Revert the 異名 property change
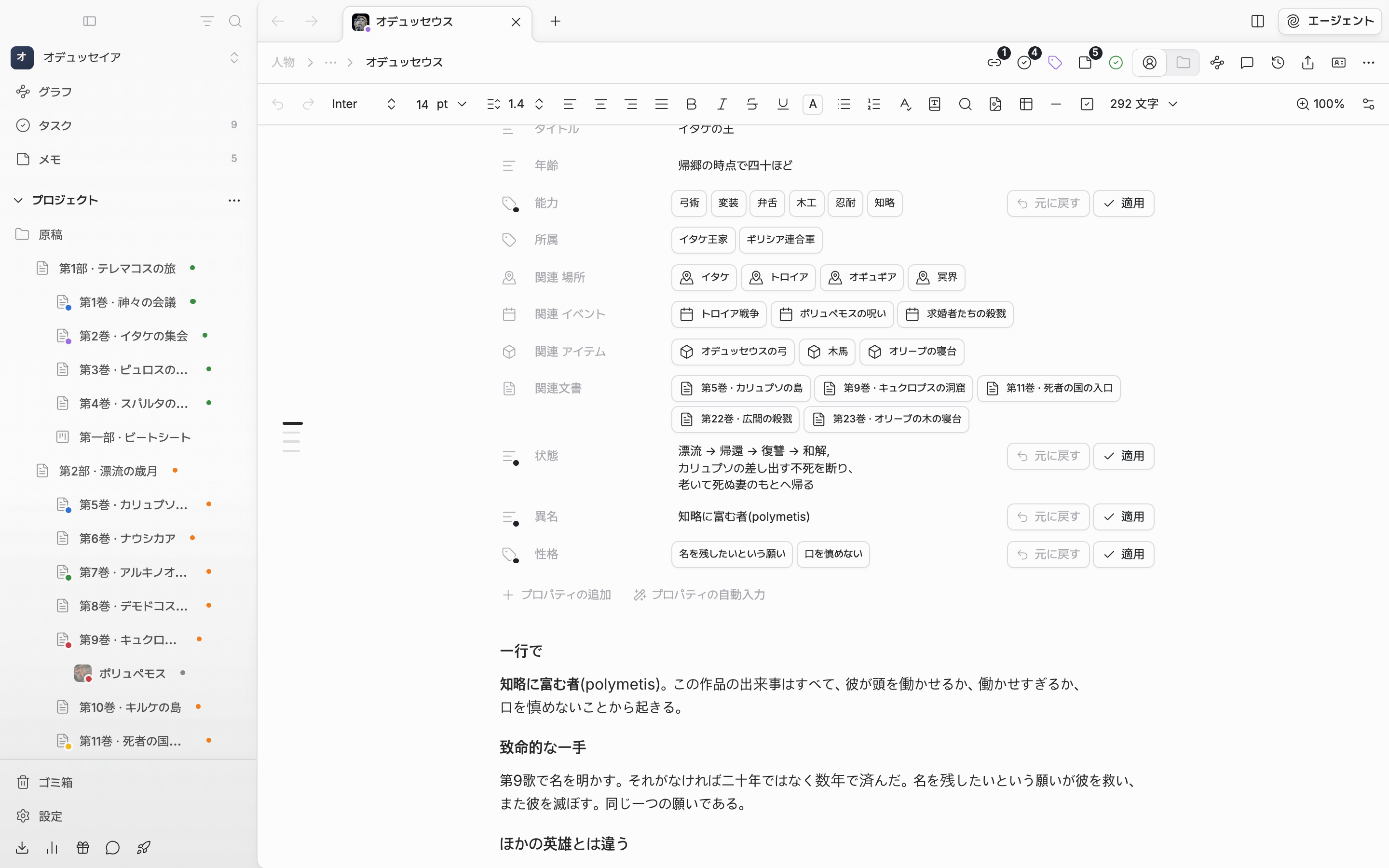Viewport: 1389px width, 868px height. (1048, 516)
